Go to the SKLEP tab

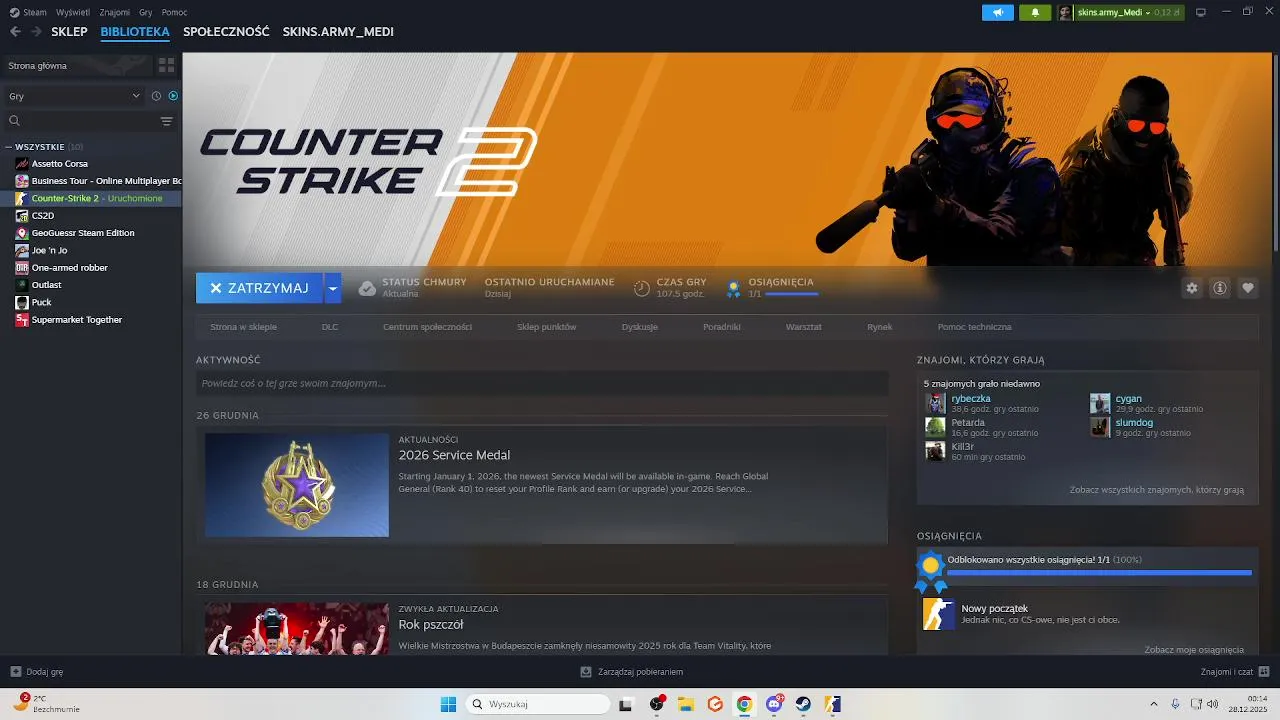(x=69, y=32)
